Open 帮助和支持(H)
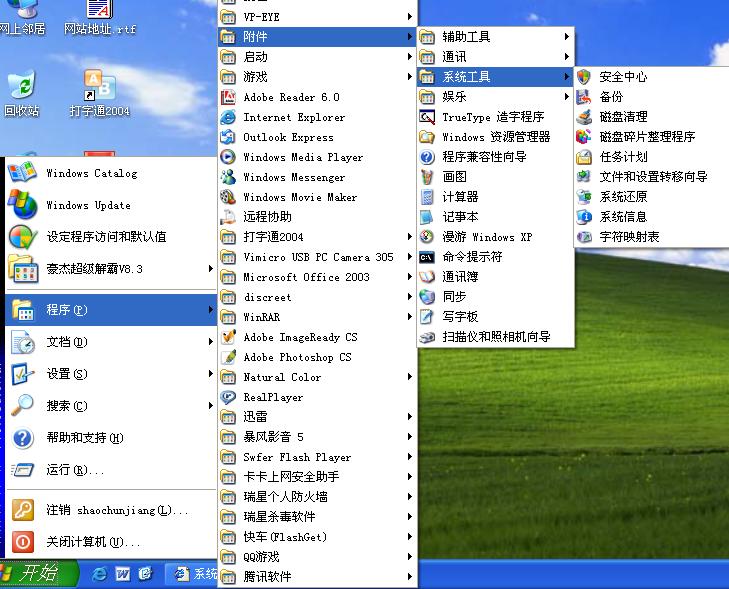Viewport: 729px width, 589px height. pos(111,438)
